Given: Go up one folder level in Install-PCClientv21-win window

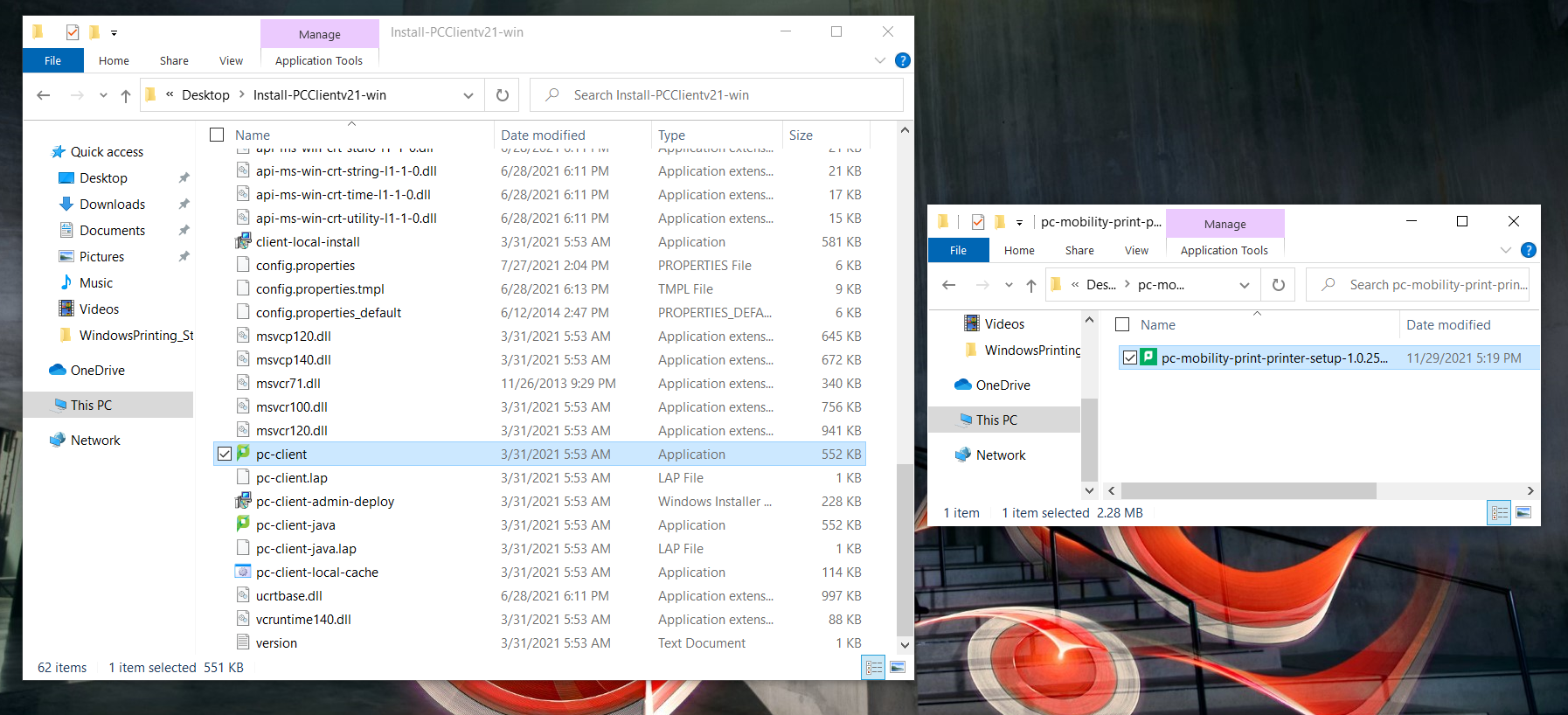Looking at the screenshot, I should pyautogui.click(x=126, y=95).
